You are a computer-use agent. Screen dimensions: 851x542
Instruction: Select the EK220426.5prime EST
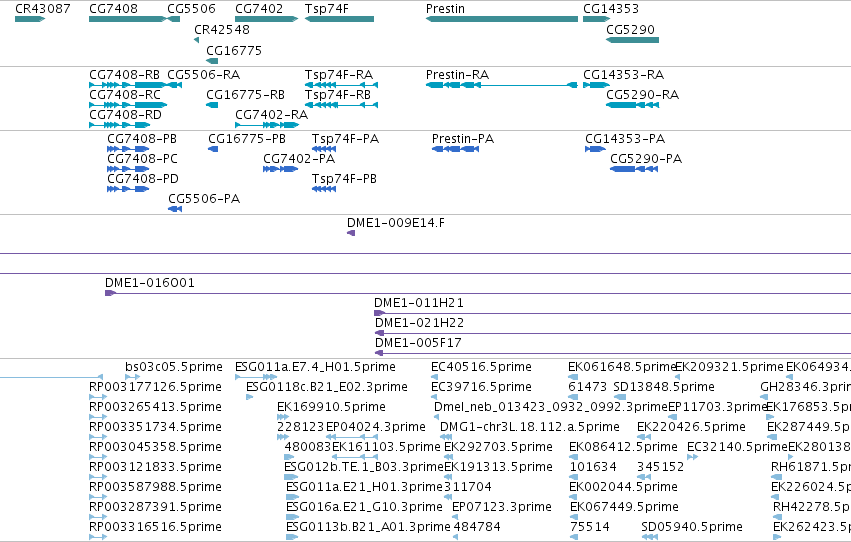pos(644,437)
